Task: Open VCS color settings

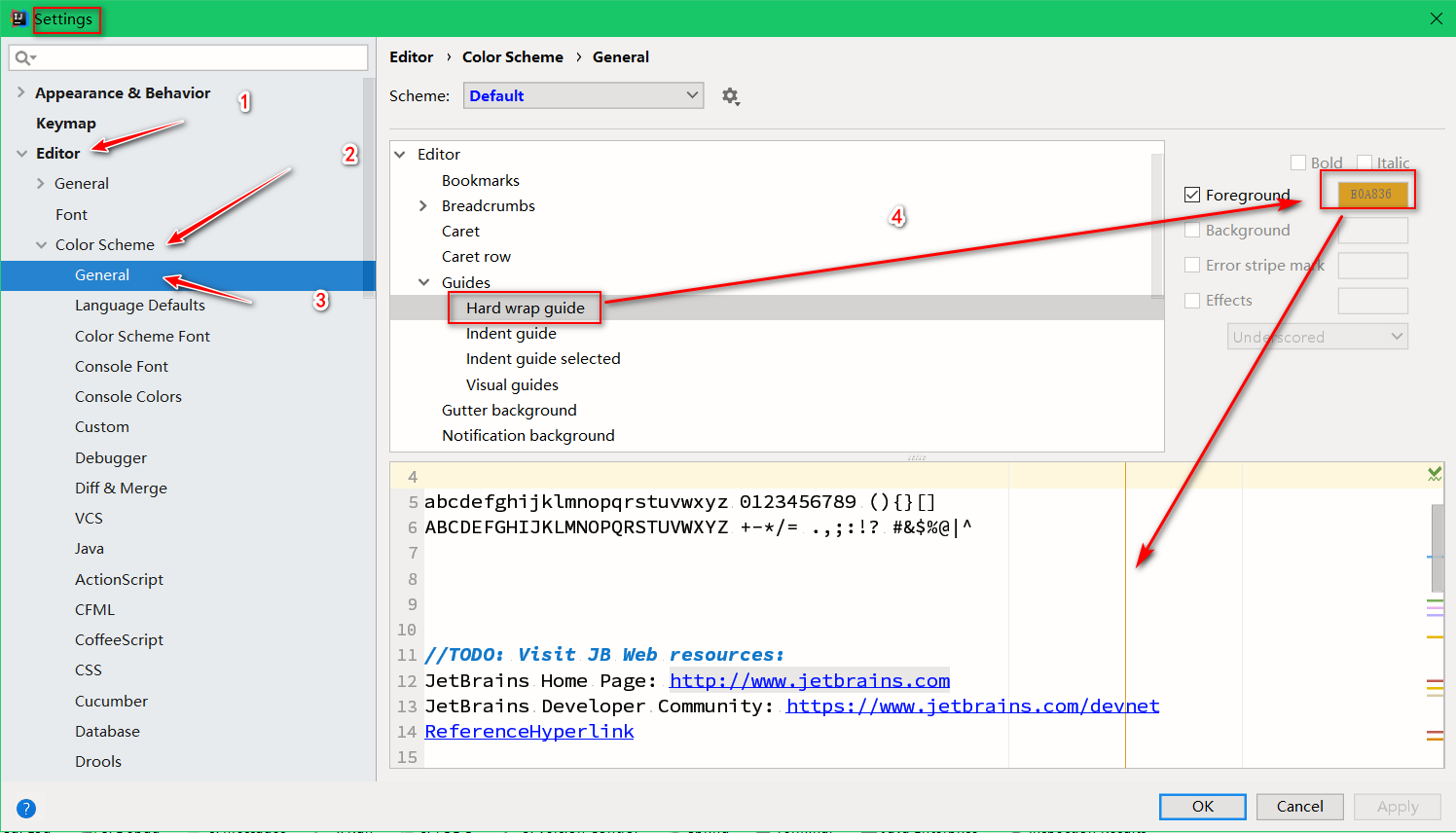Action: pos(89,518)
